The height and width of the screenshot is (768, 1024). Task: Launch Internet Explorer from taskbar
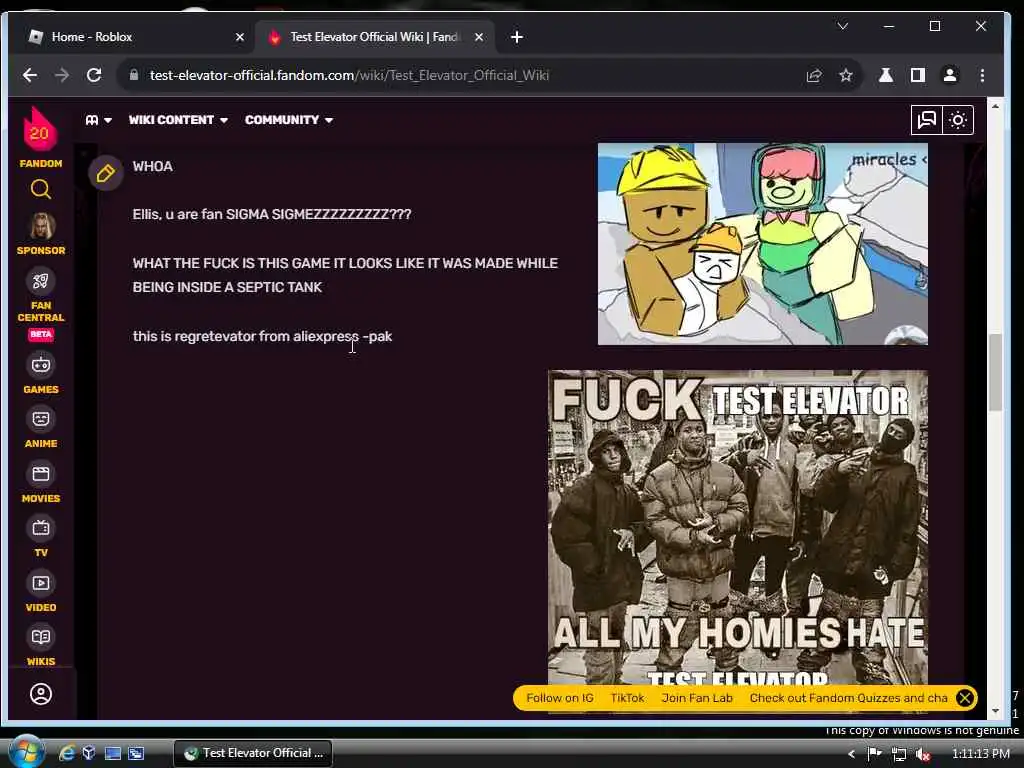(67, 753)
